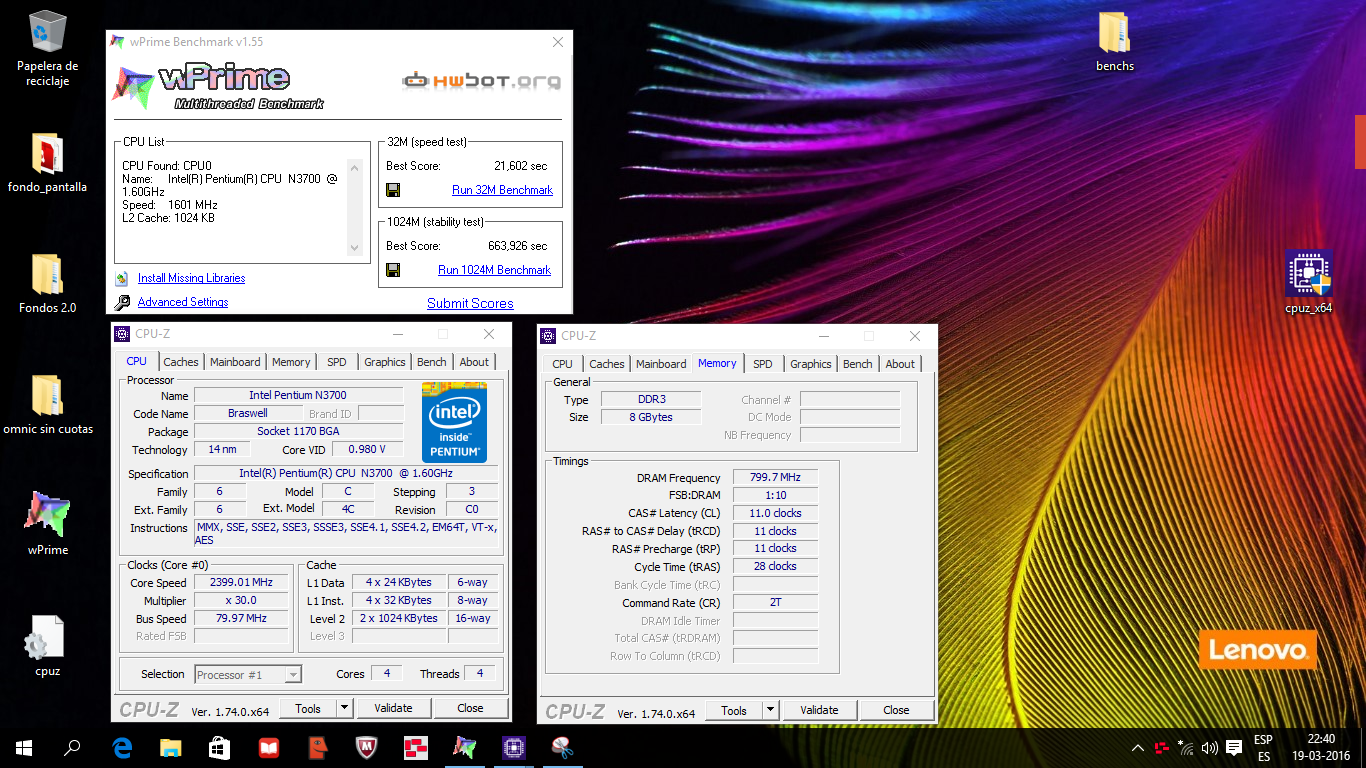Open the volume tray icon

pos(1210,747)
